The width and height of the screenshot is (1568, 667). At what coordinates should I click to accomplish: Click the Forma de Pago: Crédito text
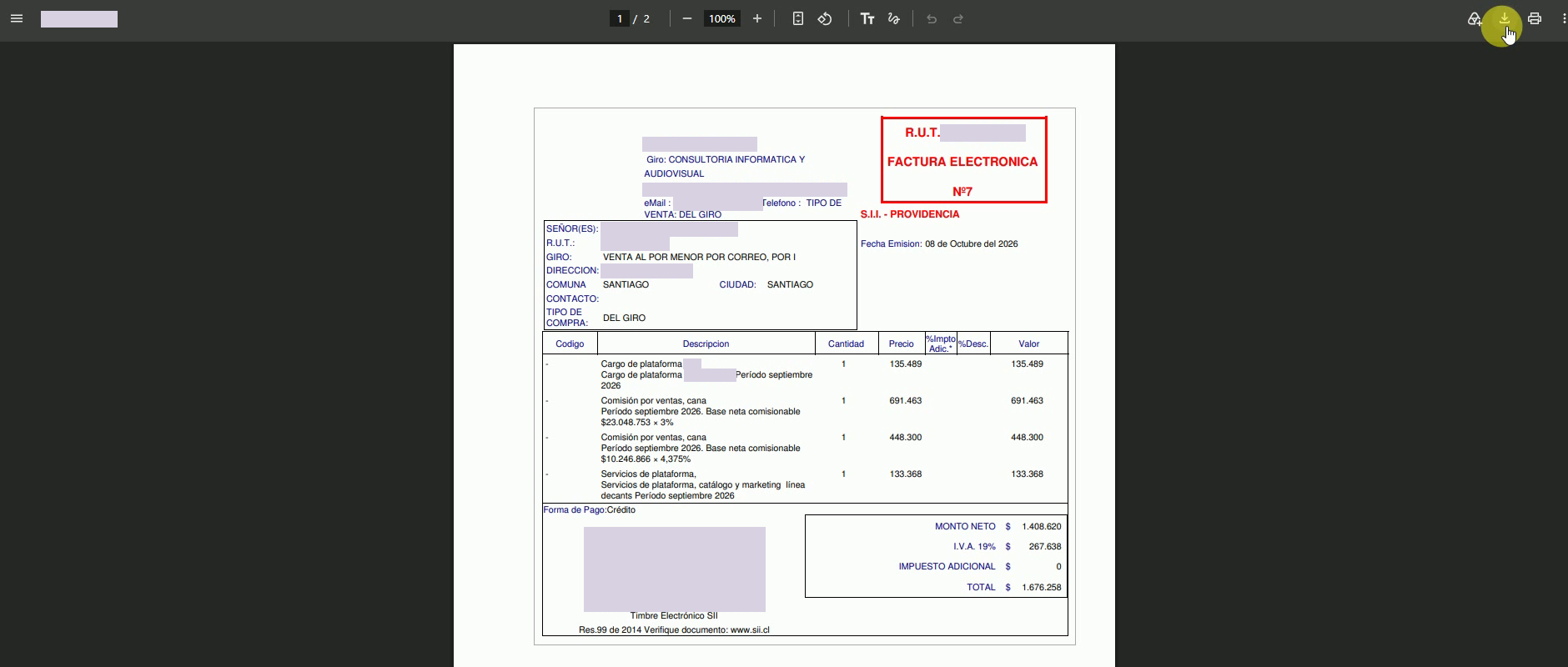click(589, 510)
